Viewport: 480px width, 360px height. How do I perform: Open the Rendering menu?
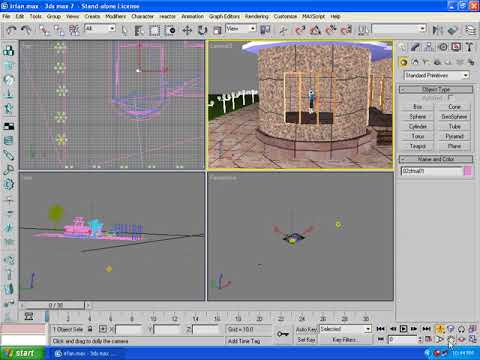click(x=257, y=16)
